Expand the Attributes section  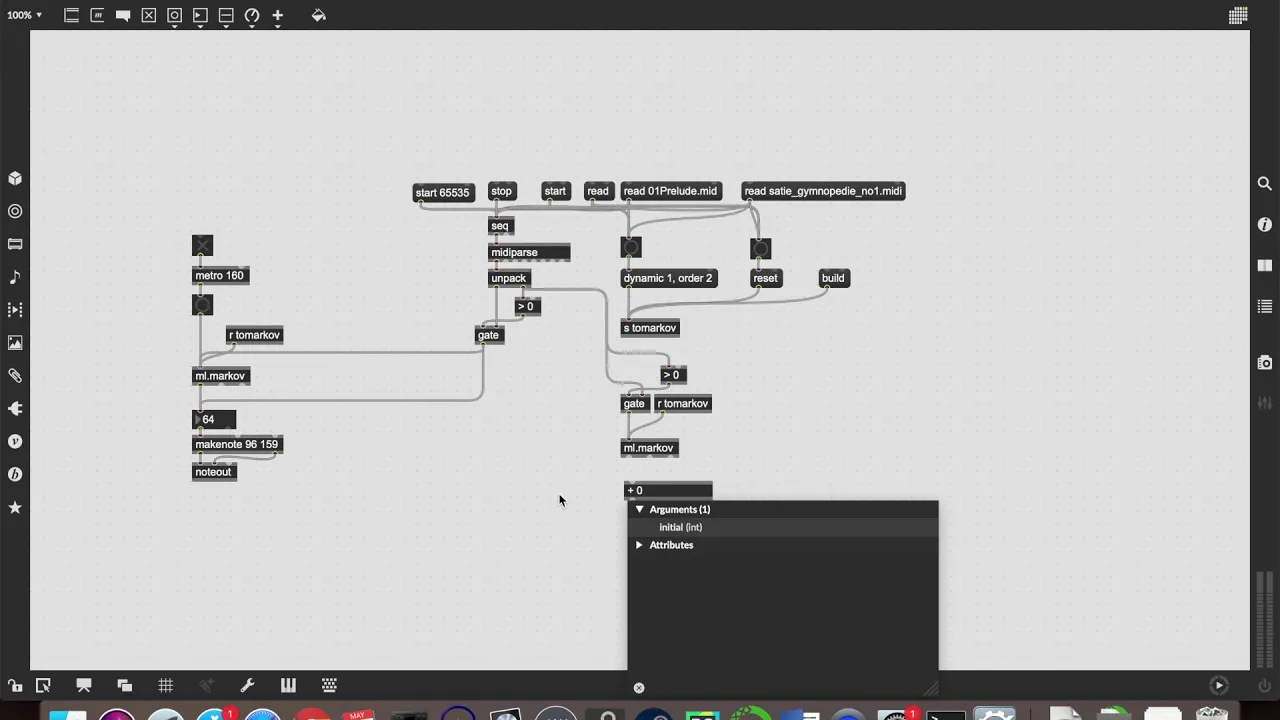[x=639, y=545]
